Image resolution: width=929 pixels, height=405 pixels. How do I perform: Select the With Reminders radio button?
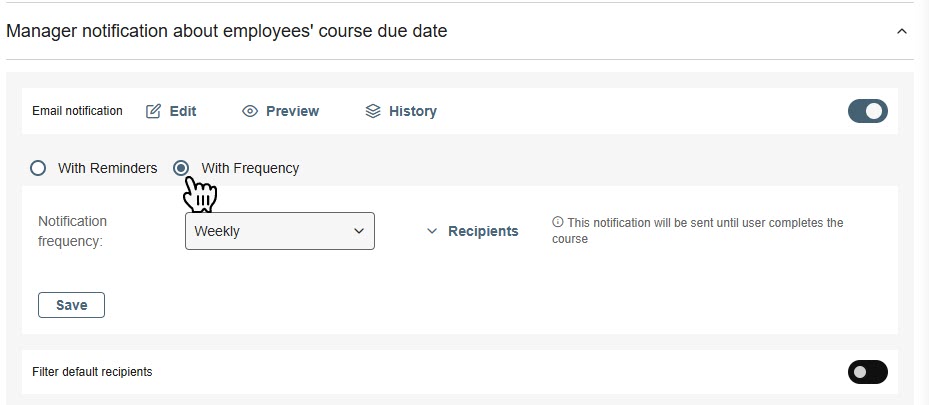coord(38,168)
